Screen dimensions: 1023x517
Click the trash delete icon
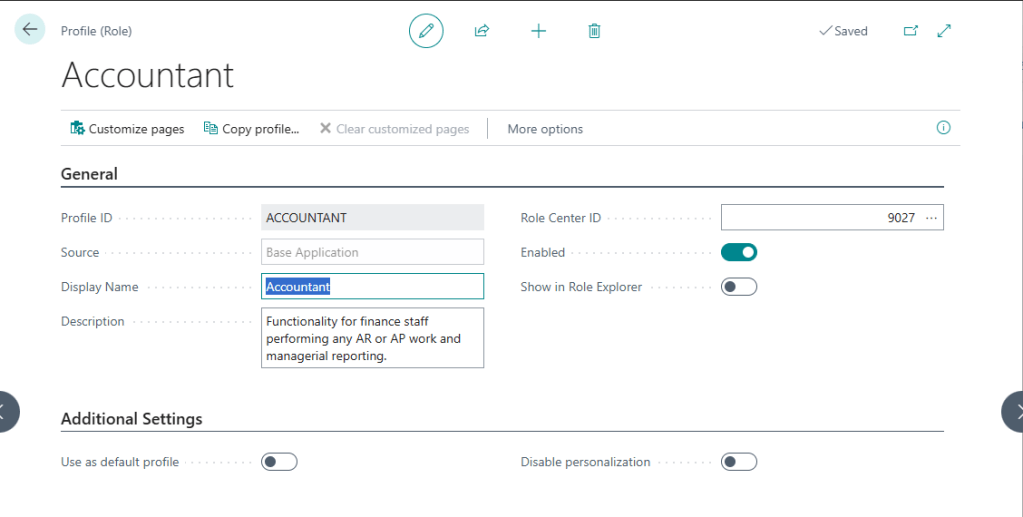pos(594,31)
